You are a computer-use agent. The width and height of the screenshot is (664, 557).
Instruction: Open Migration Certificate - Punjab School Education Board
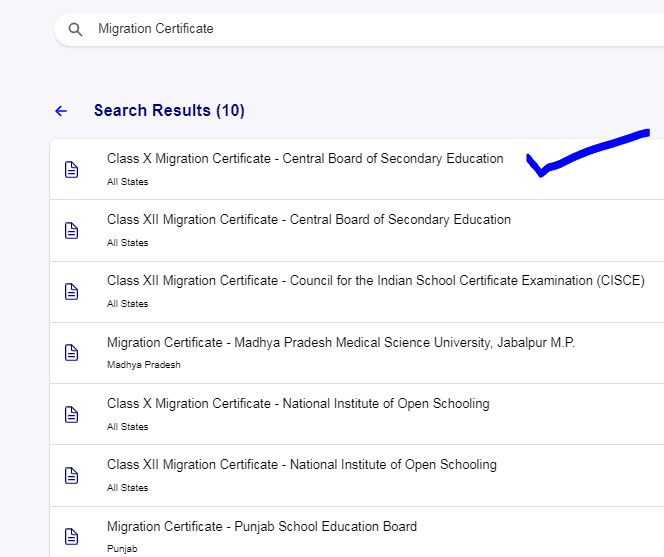point(261,526)
